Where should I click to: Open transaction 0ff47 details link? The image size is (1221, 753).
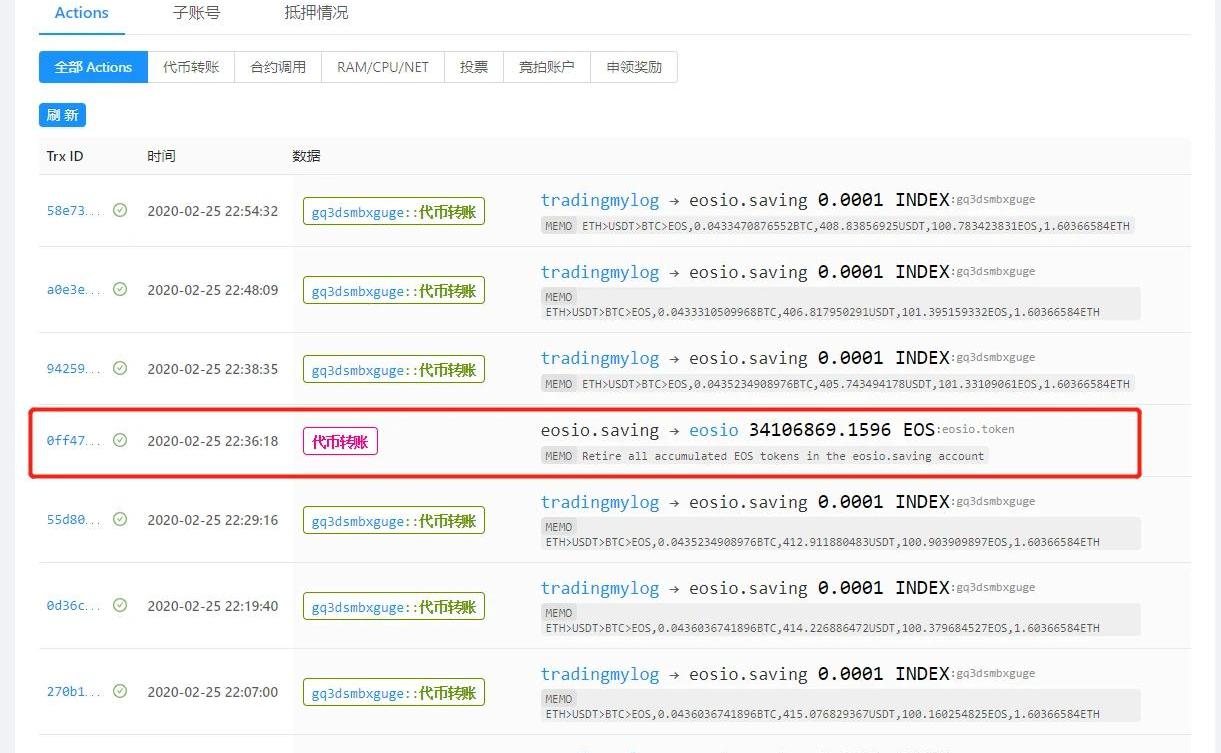(73, 440)
